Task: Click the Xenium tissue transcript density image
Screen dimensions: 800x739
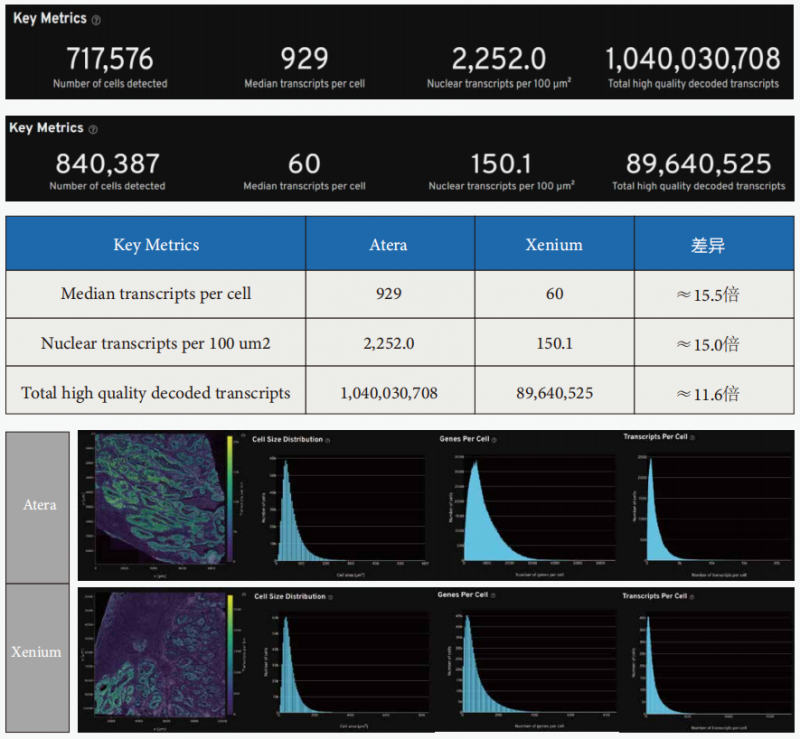Action: pos(161,655)
